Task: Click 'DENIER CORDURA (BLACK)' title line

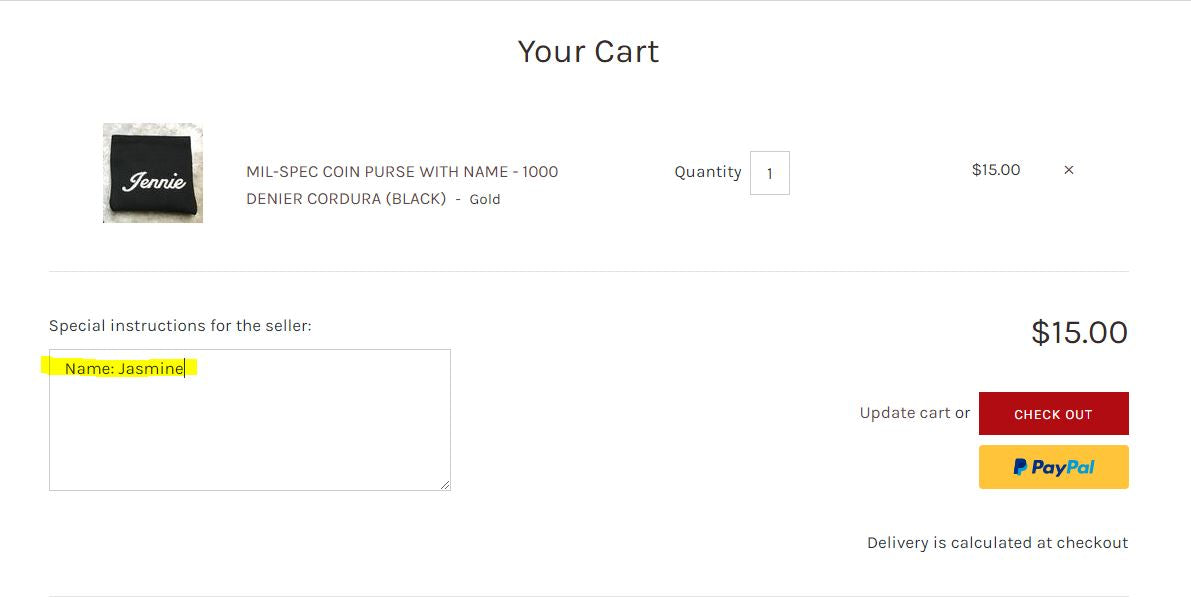Action: 346,199
